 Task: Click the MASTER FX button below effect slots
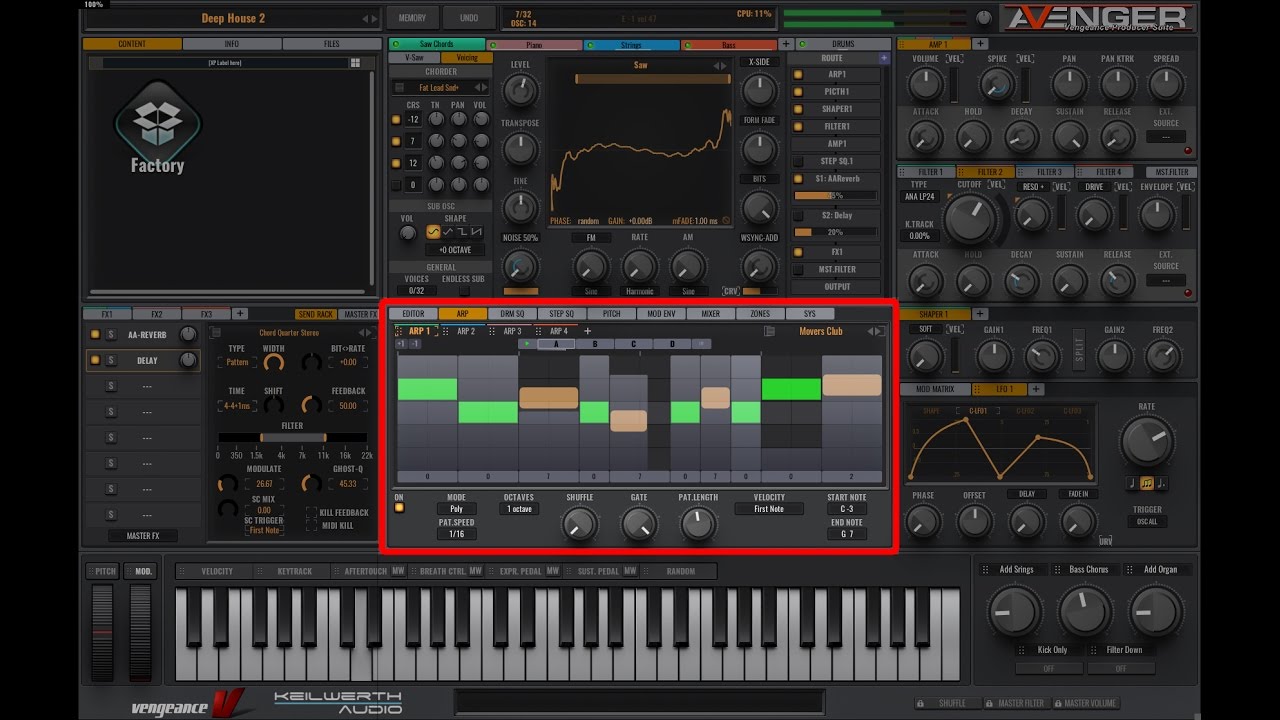[143, 536]
